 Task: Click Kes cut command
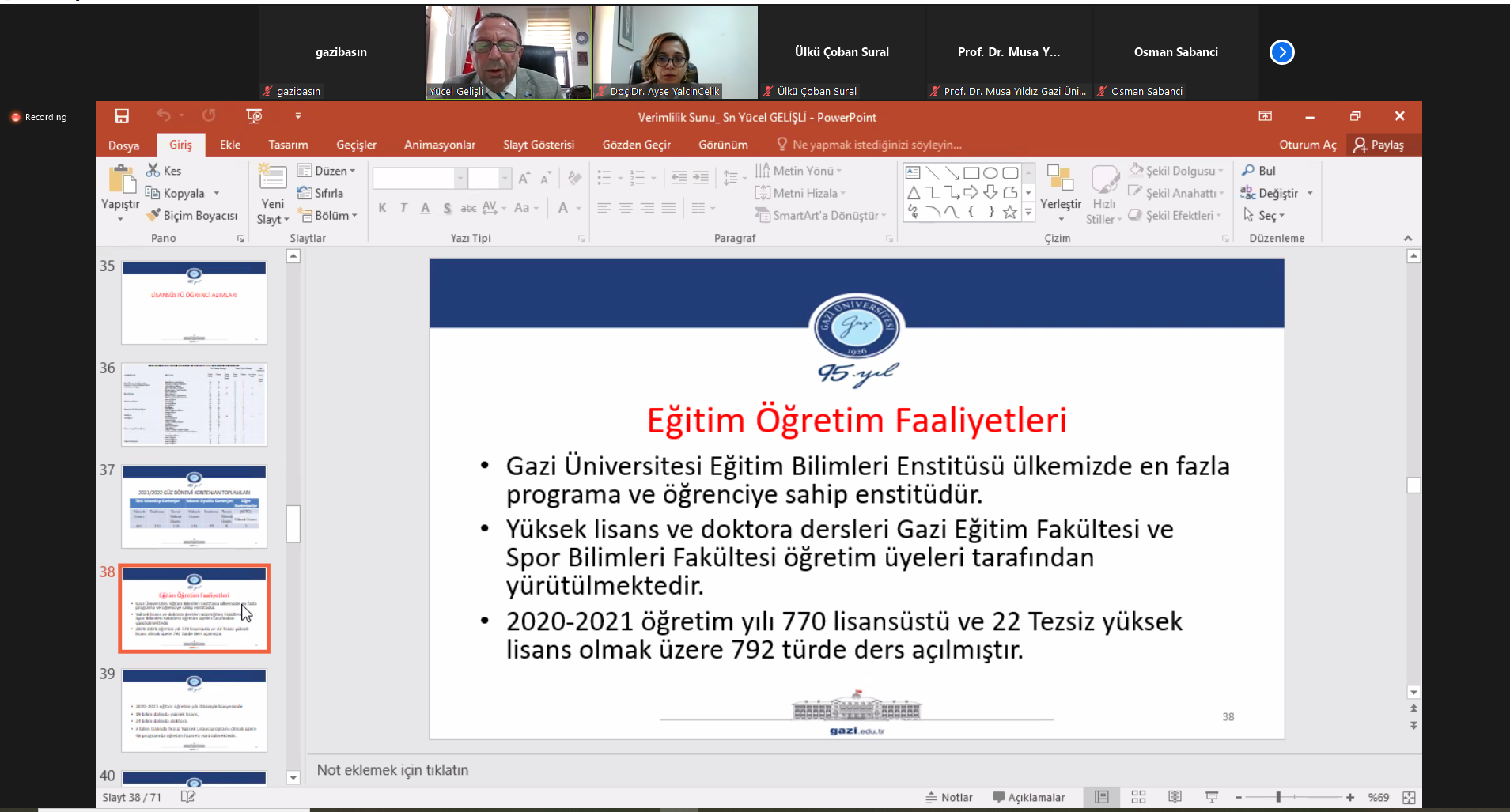click(165, 171)
